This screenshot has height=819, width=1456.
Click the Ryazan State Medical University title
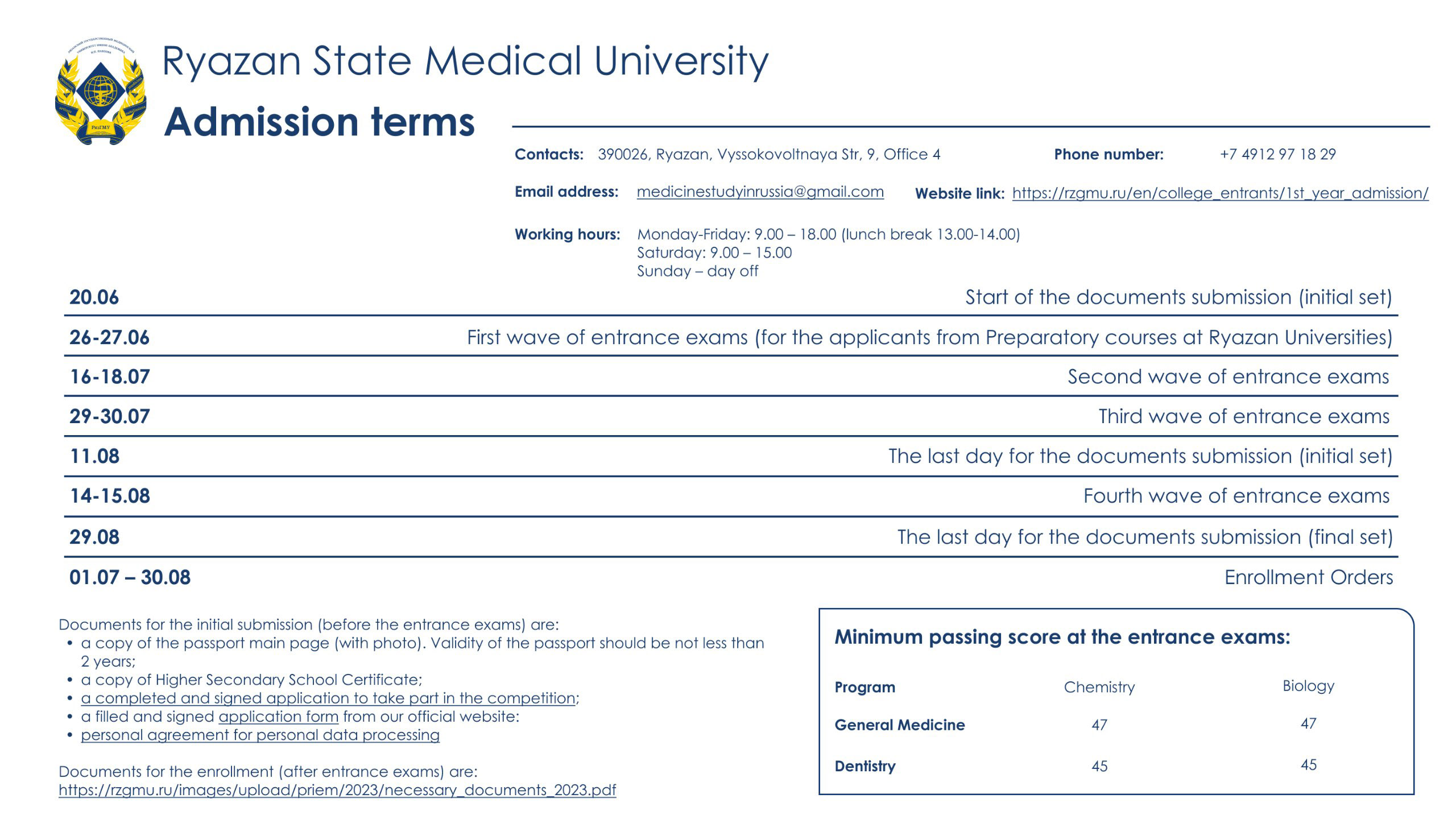tap(465, 61)
